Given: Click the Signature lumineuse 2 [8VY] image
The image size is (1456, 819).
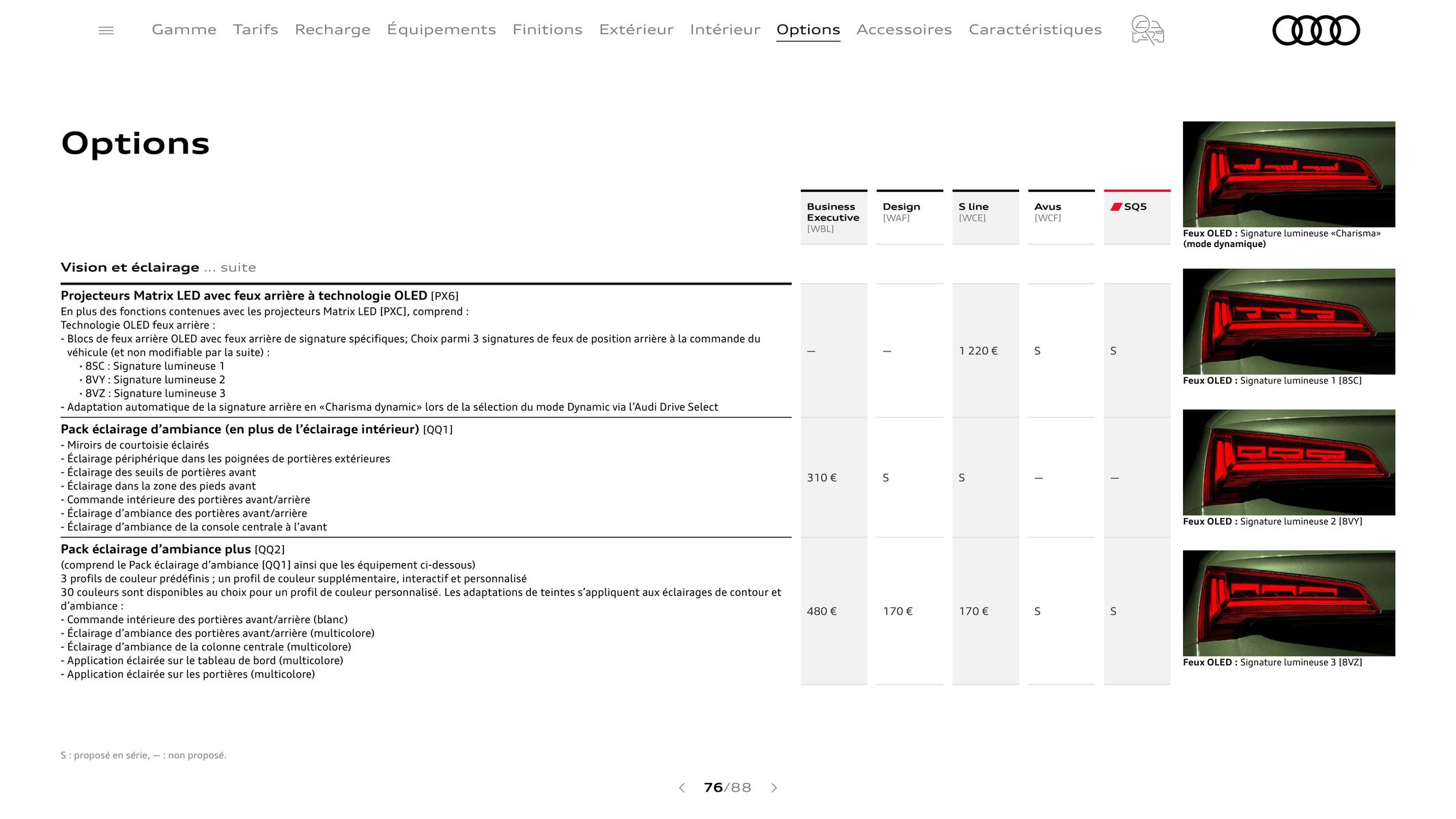Looking at the screenshot, I should click(x=1289, y=462).
